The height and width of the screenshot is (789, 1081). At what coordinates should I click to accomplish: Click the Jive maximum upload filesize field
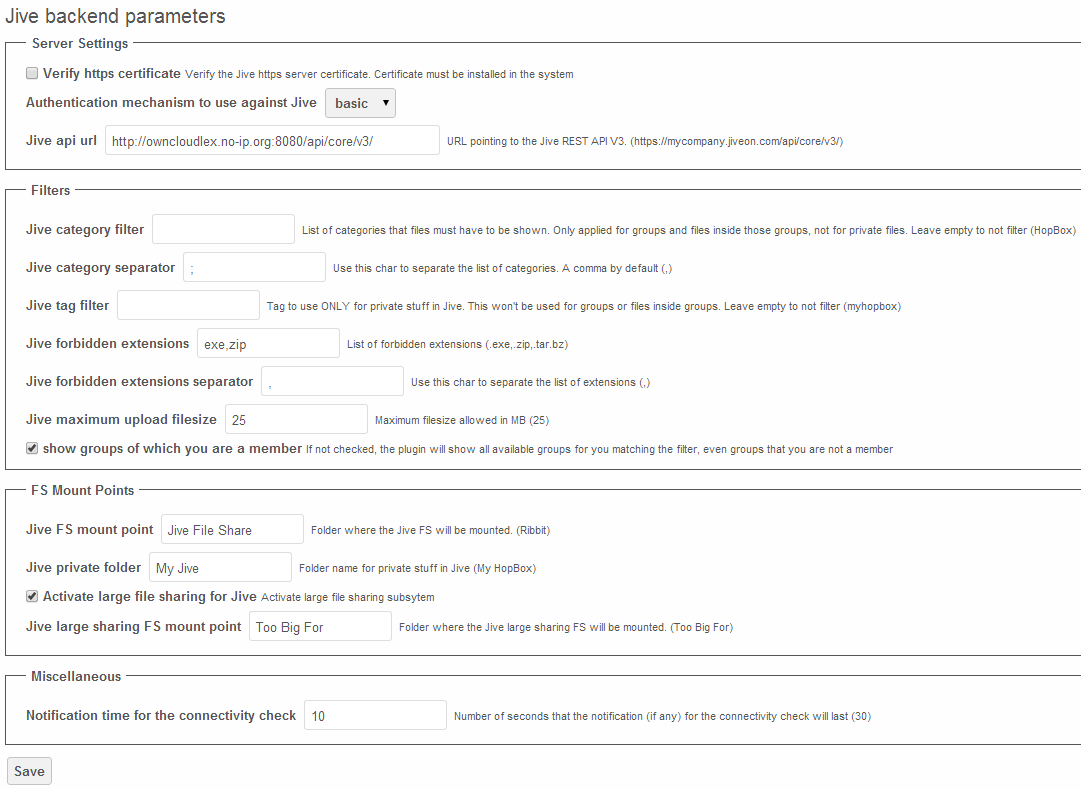pyautogui.click(x=295, y=418)
